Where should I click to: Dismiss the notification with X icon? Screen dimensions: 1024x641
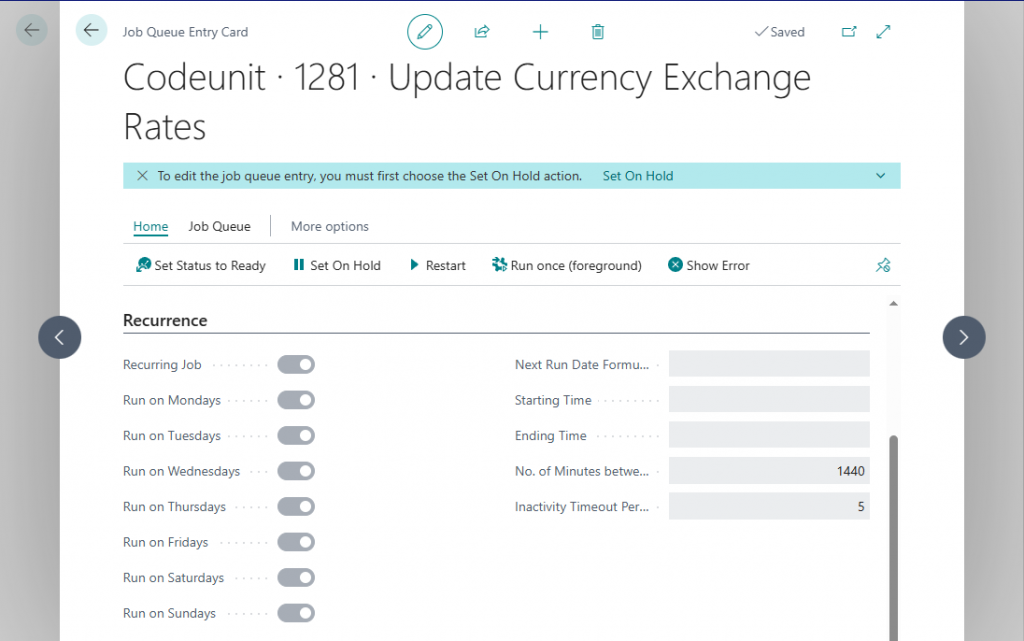point(142,176)
